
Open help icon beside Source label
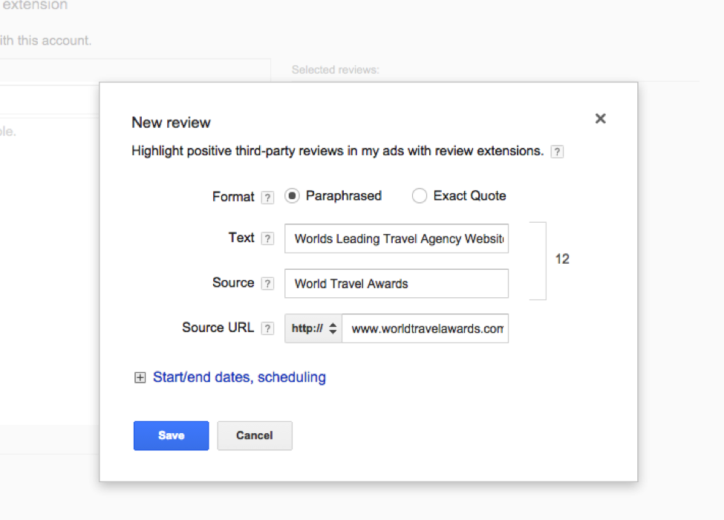coord(267,284)
